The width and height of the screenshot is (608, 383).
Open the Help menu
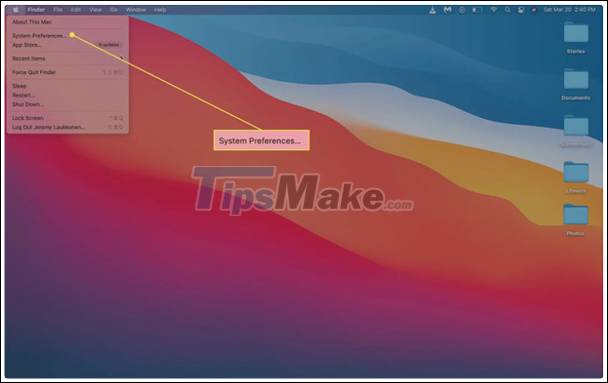(x=160, y=10)
